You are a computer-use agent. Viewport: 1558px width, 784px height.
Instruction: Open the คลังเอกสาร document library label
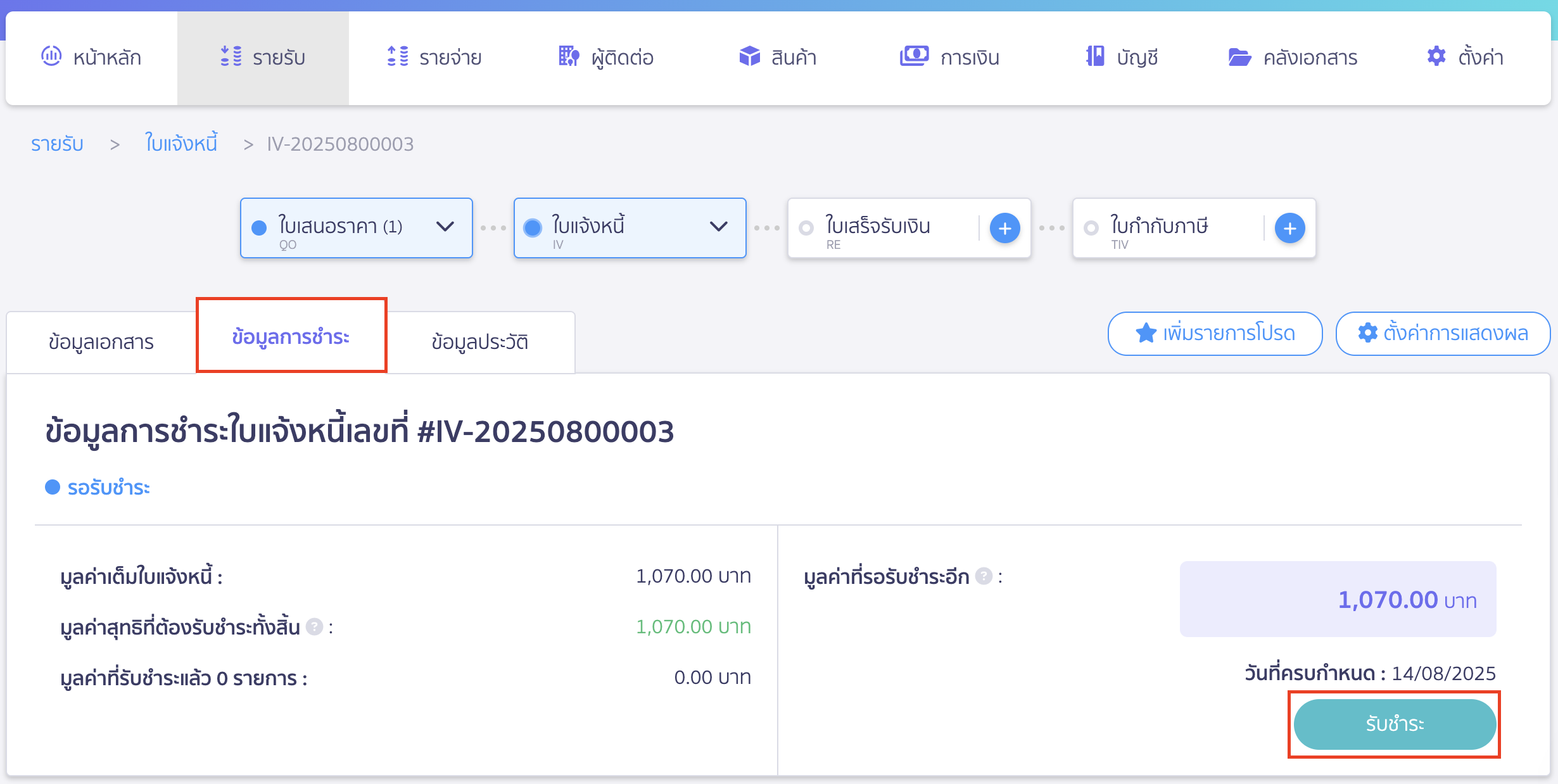coord(1310,58)
